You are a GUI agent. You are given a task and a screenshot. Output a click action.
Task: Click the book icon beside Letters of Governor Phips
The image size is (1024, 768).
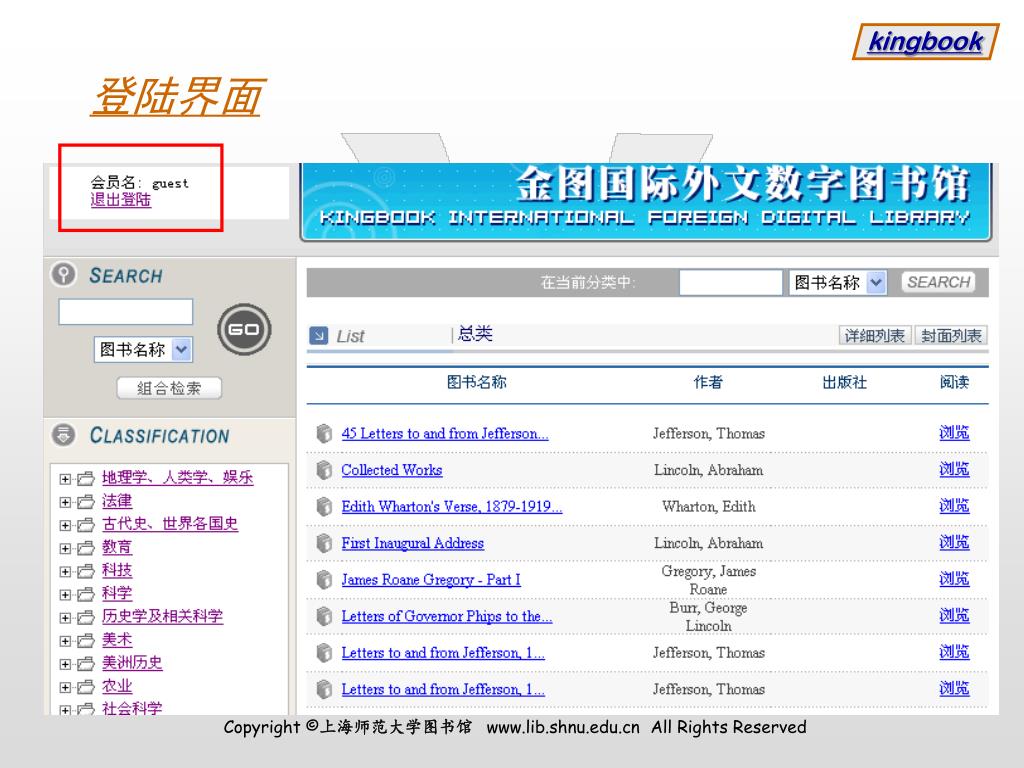(324, 616)
